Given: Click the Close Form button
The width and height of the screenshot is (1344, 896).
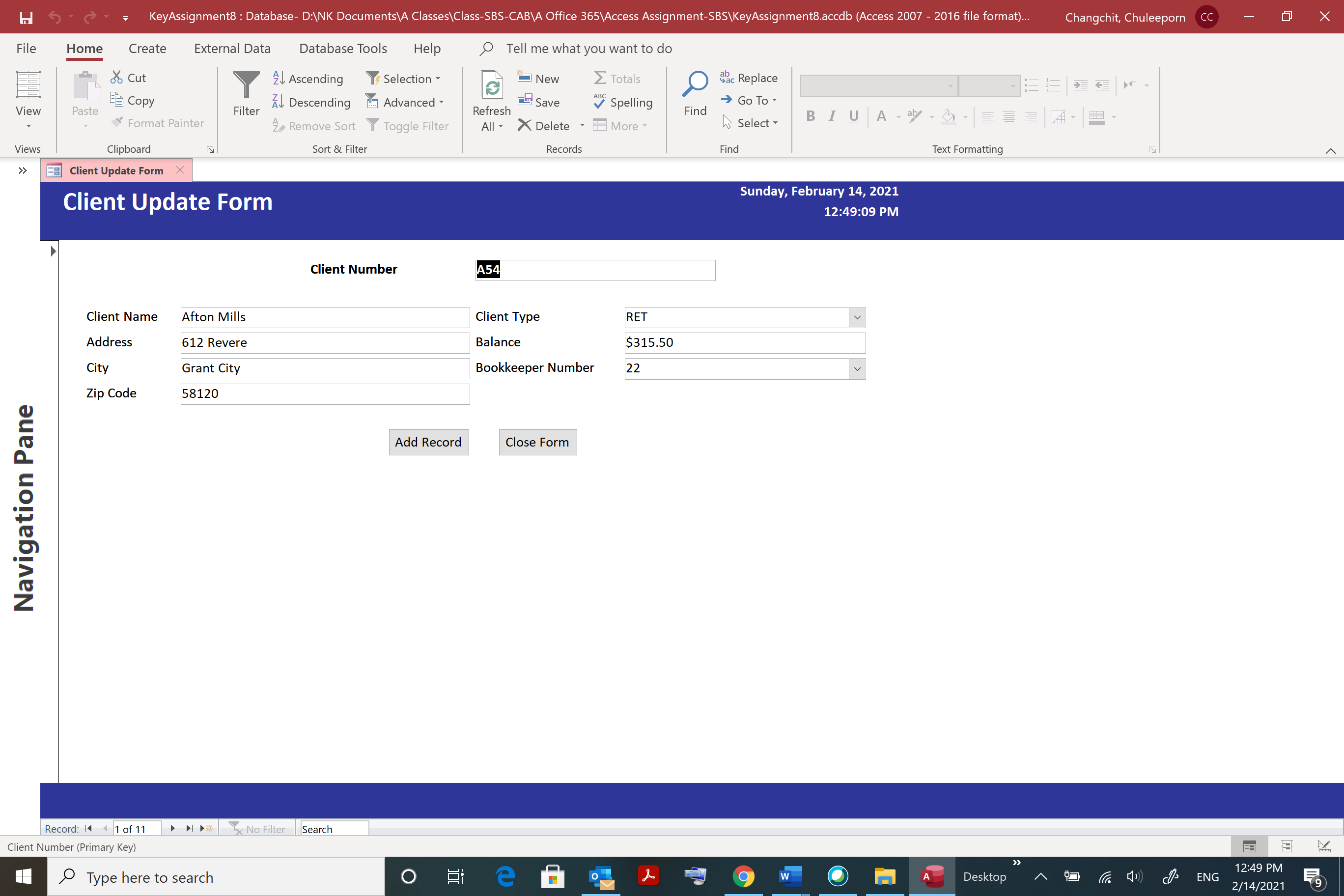Looking at the screenshot, I should [x=537, y=442].
